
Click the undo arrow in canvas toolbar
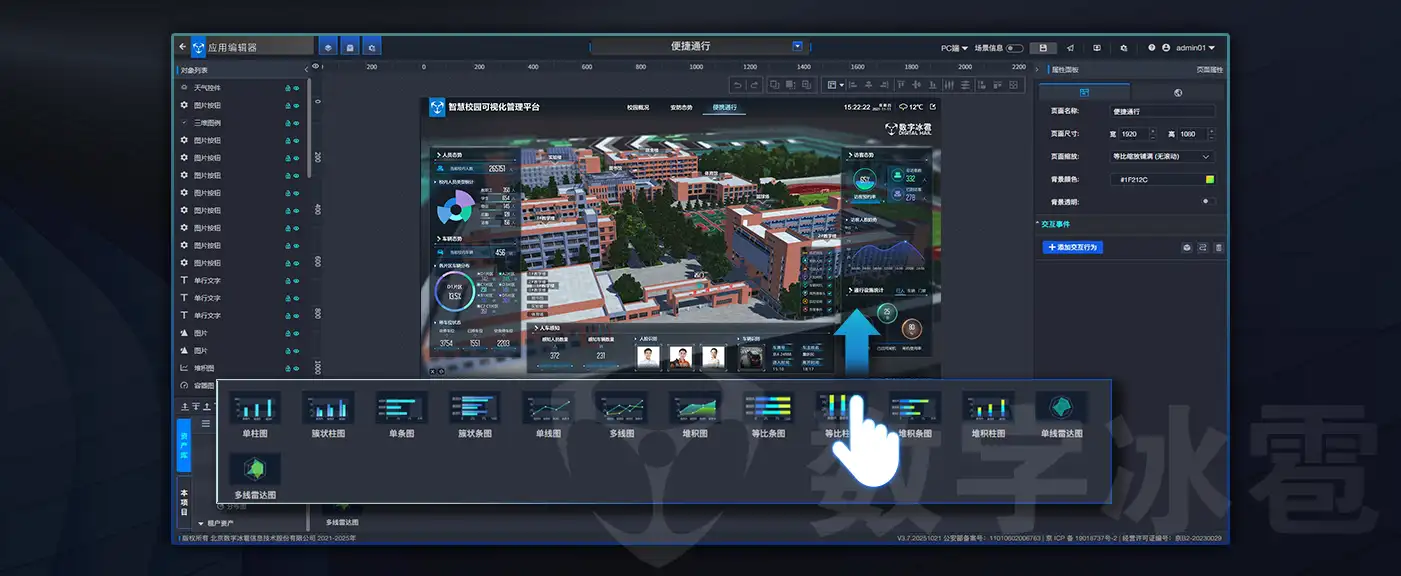[737, 85]
